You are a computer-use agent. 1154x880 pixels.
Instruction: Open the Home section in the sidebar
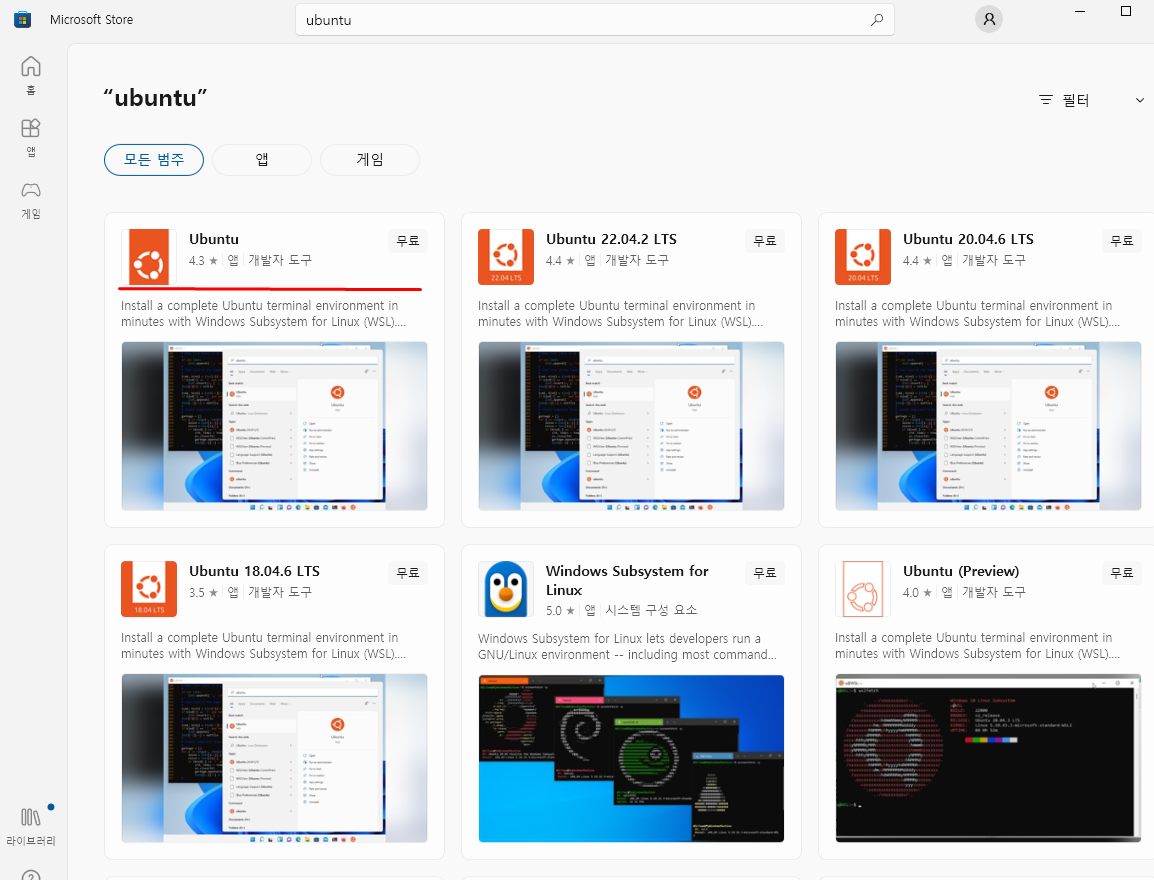click(31, 76)
